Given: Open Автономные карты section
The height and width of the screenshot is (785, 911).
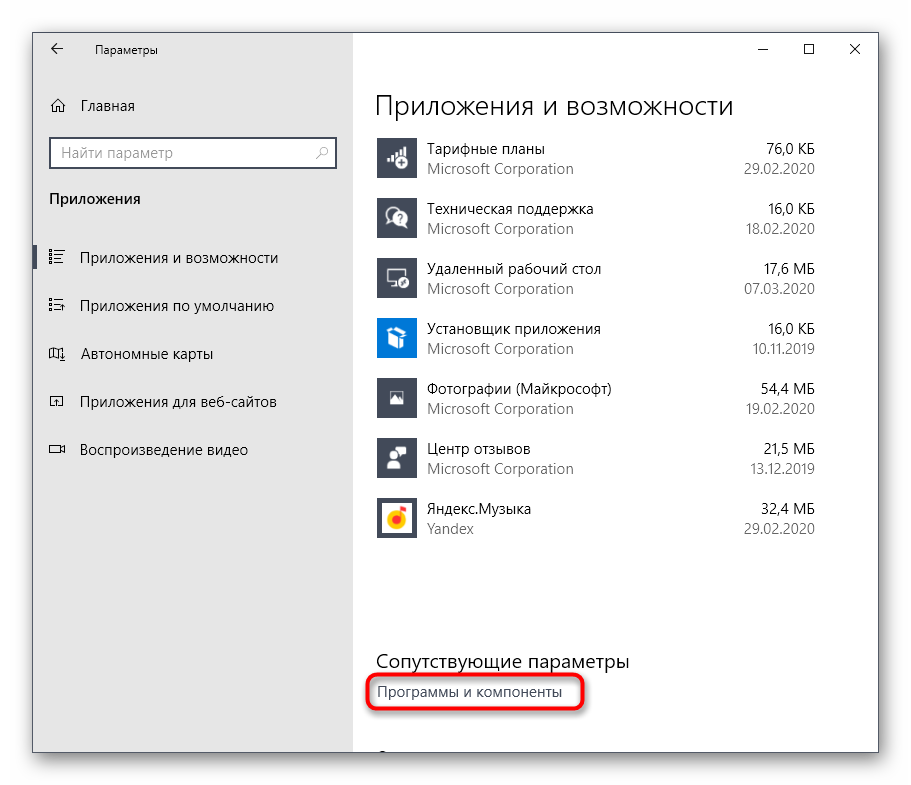Looking at the screenshot, I should 146,354.
